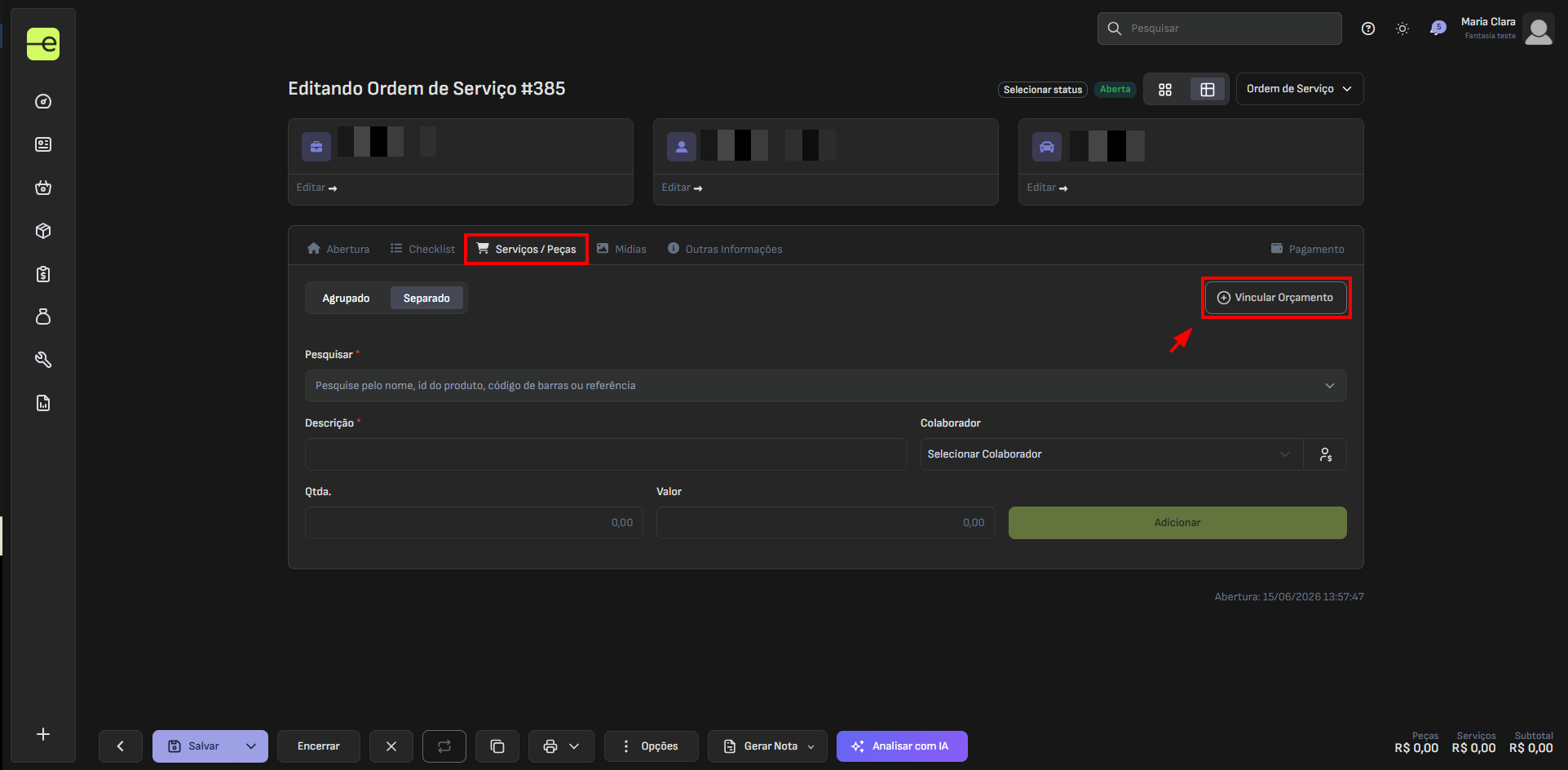Go back with left chevron button
The image size is (1568, 770).
tap(121, 746)
